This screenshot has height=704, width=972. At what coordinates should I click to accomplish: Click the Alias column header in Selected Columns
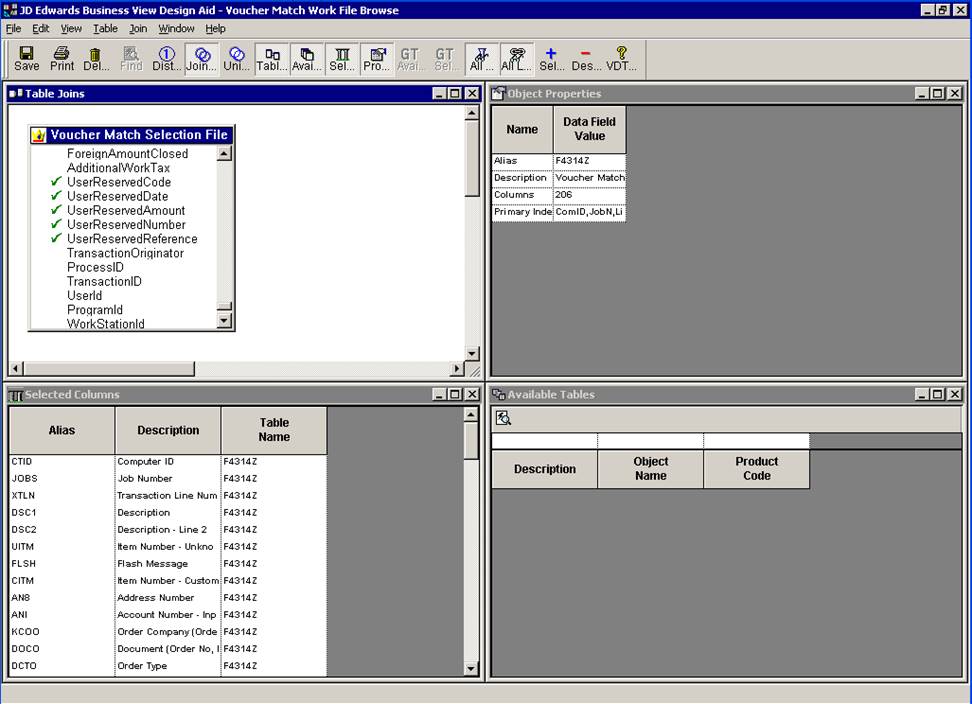(x=62, y=430)
